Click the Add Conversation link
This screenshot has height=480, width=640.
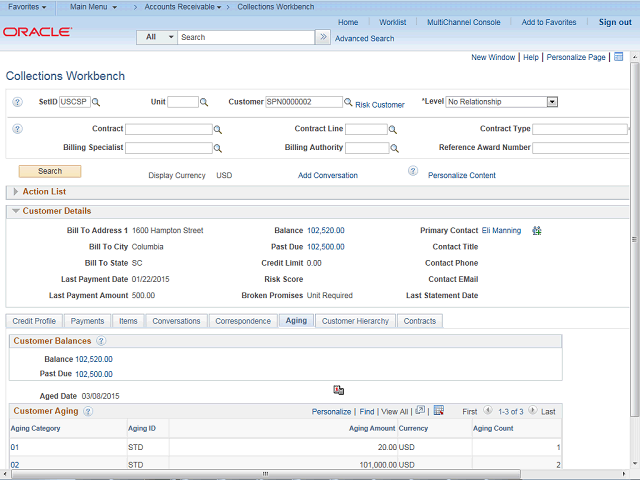(x=327, y=175)
